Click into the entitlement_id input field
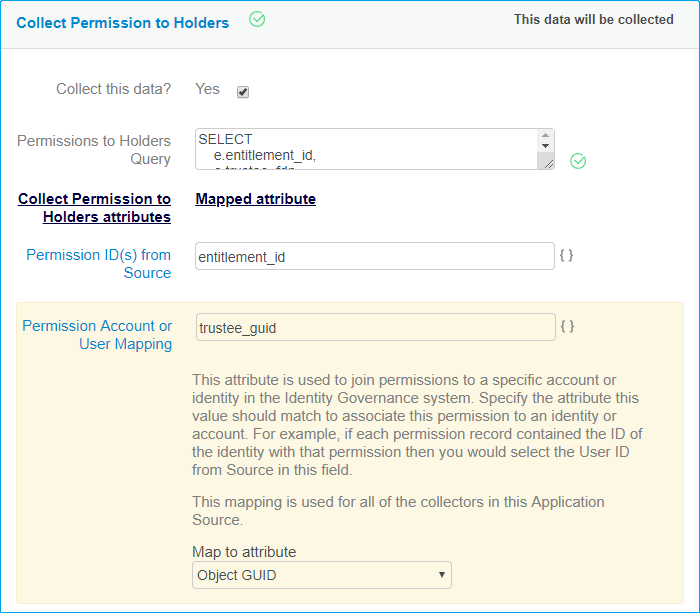This screenshot has height=613, width=700. pyautogui.click(x=375, y=257)
